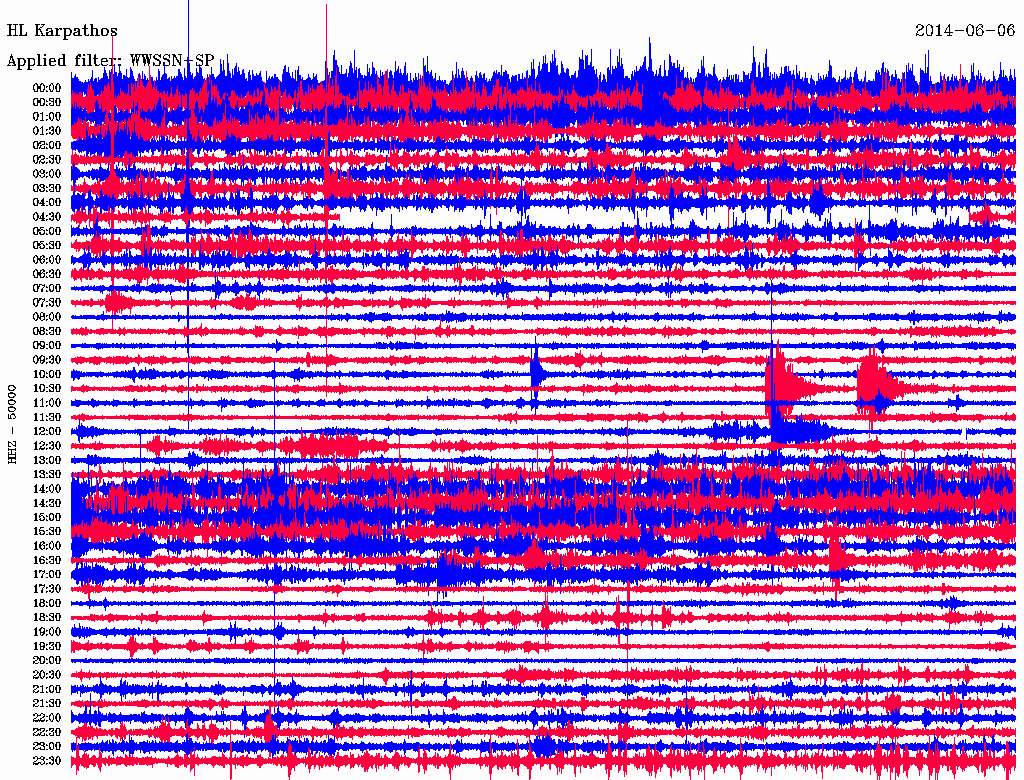Select the 06:00 time label
This screenshot has height=780, width=1024.
47,259
